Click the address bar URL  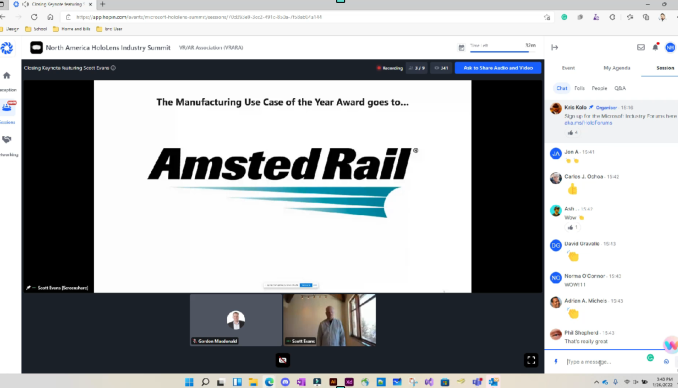tap(199, 17)
